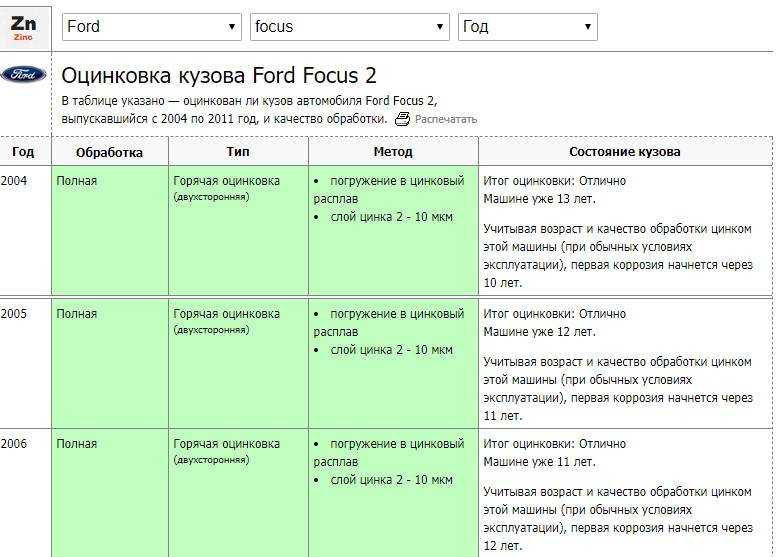The image size is (779, 557).
Task: Click the Год column header
Action: coord(23,152)
